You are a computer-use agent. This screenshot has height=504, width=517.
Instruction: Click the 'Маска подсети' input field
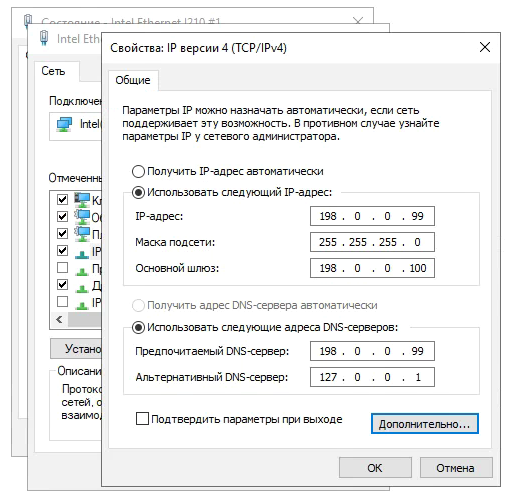click(x=372, y=242)
